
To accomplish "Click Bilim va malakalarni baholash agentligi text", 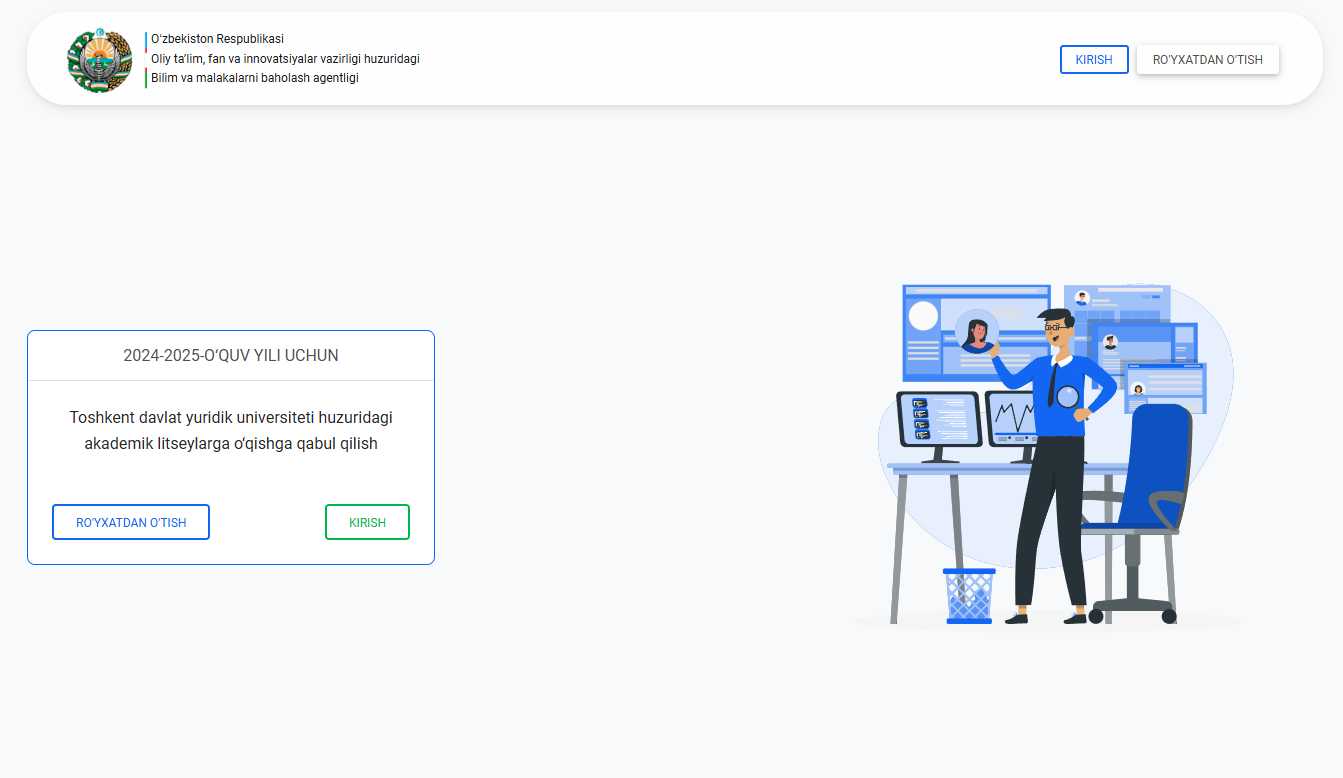I will (x=254, y=78).
